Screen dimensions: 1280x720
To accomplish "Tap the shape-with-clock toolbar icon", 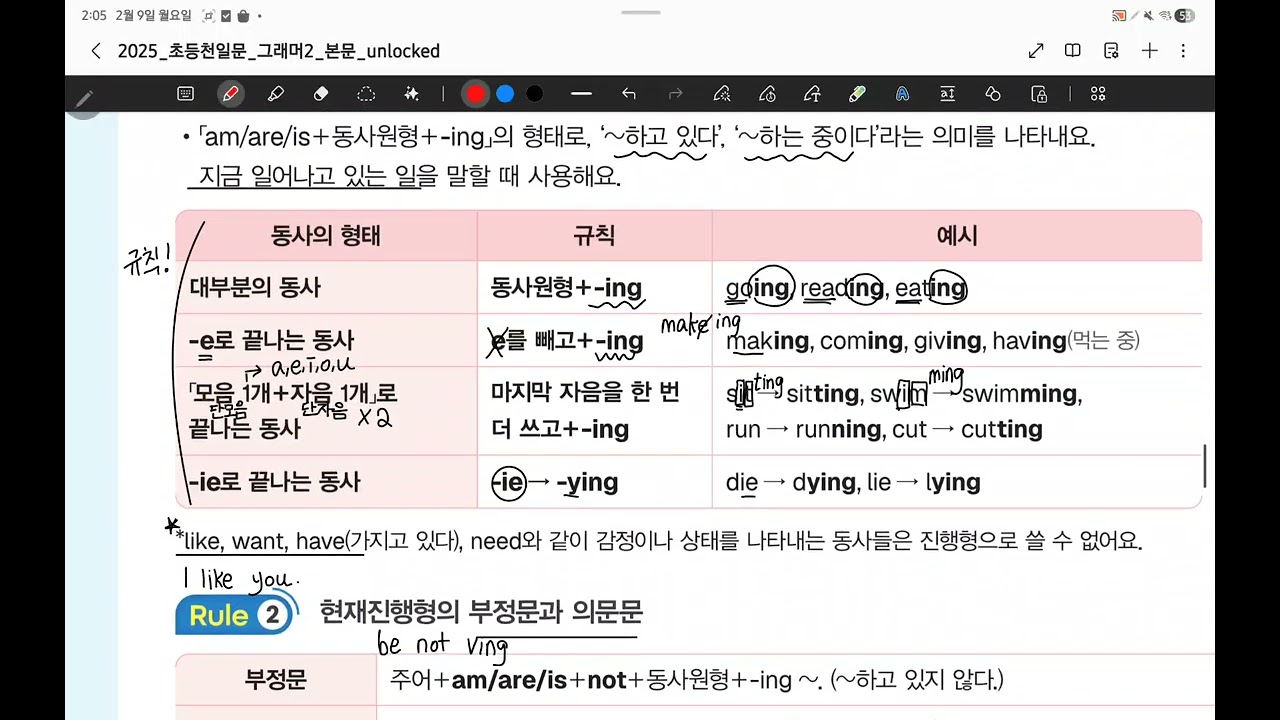I will pos(768,94).
